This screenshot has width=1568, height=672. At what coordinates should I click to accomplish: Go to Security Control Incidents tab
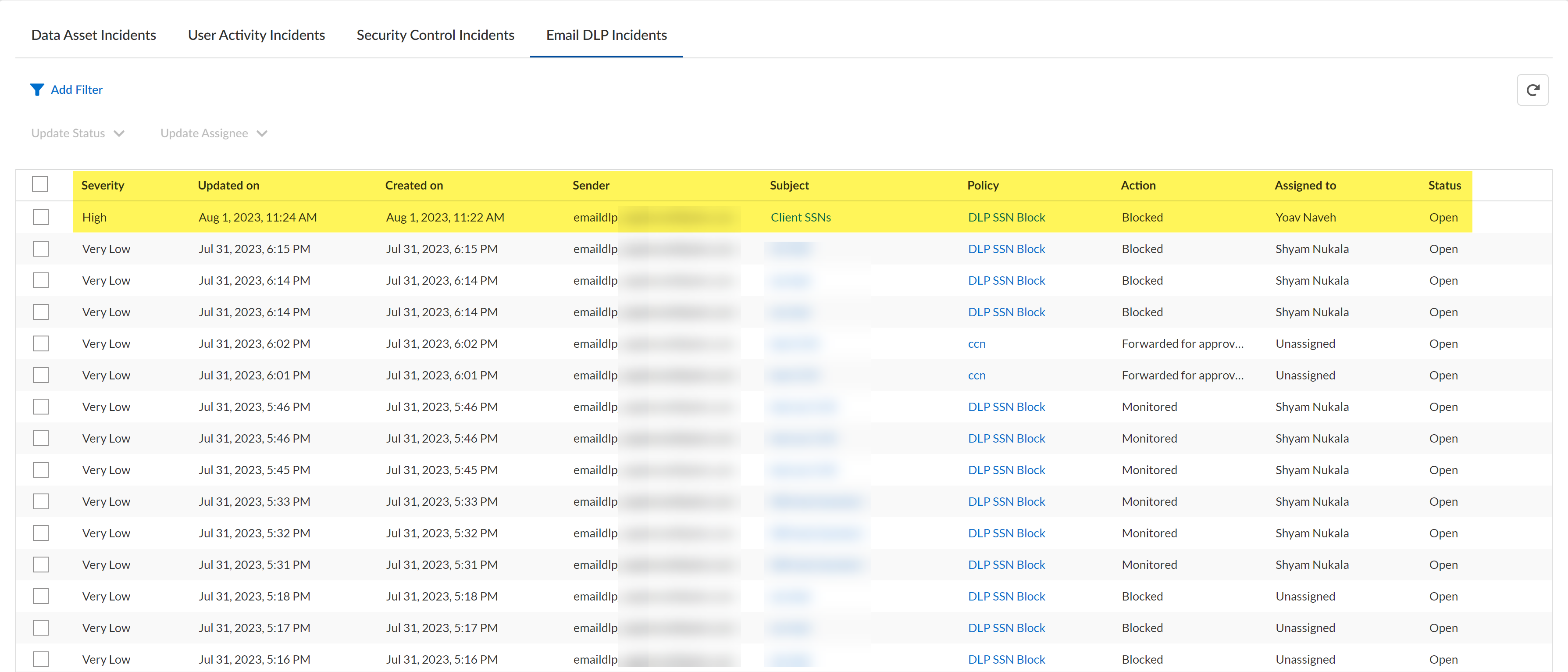pos(435,35)
